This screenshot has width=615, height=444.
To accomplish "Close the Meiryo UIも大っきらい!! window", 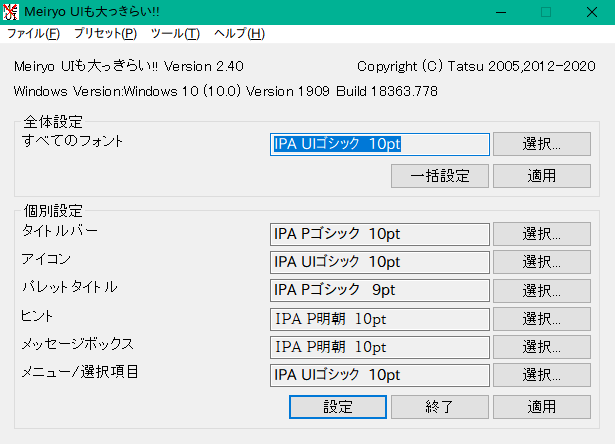I will click(592, 12).
